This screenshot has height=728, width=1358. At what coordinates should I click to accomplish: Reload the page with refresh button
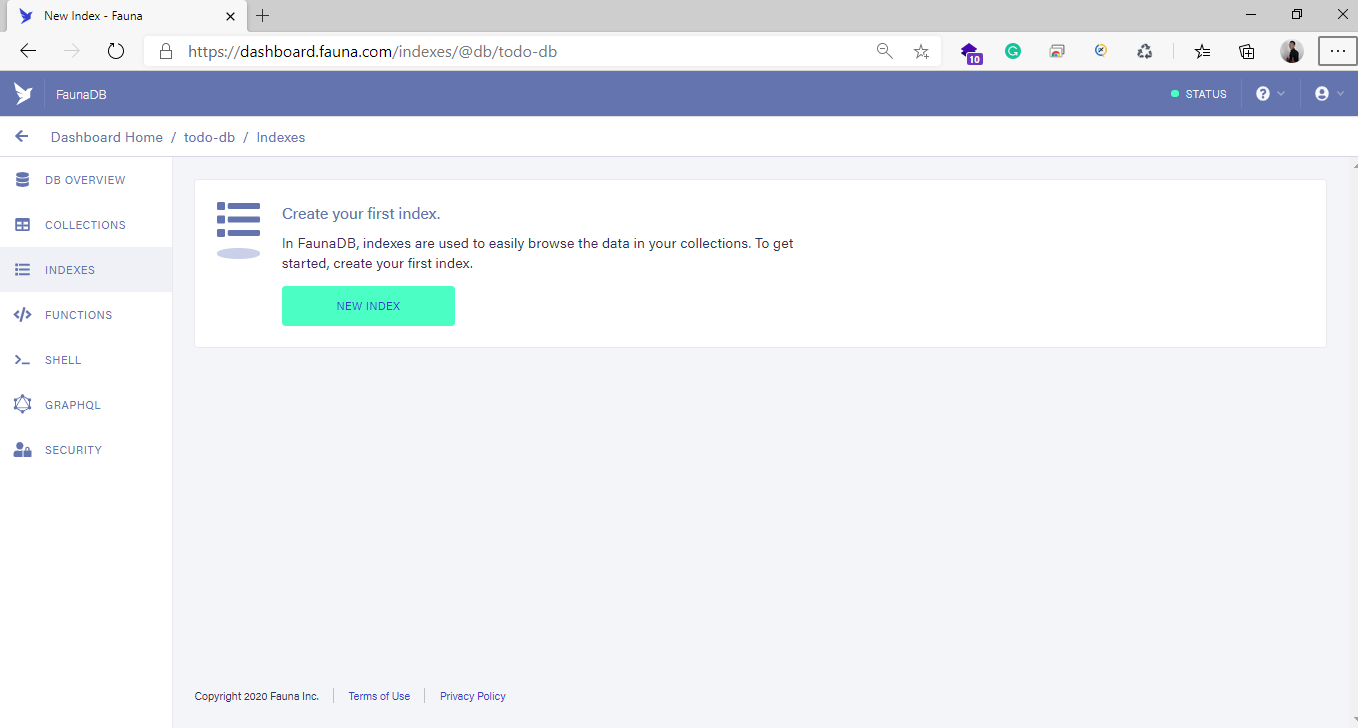[116, 51]
